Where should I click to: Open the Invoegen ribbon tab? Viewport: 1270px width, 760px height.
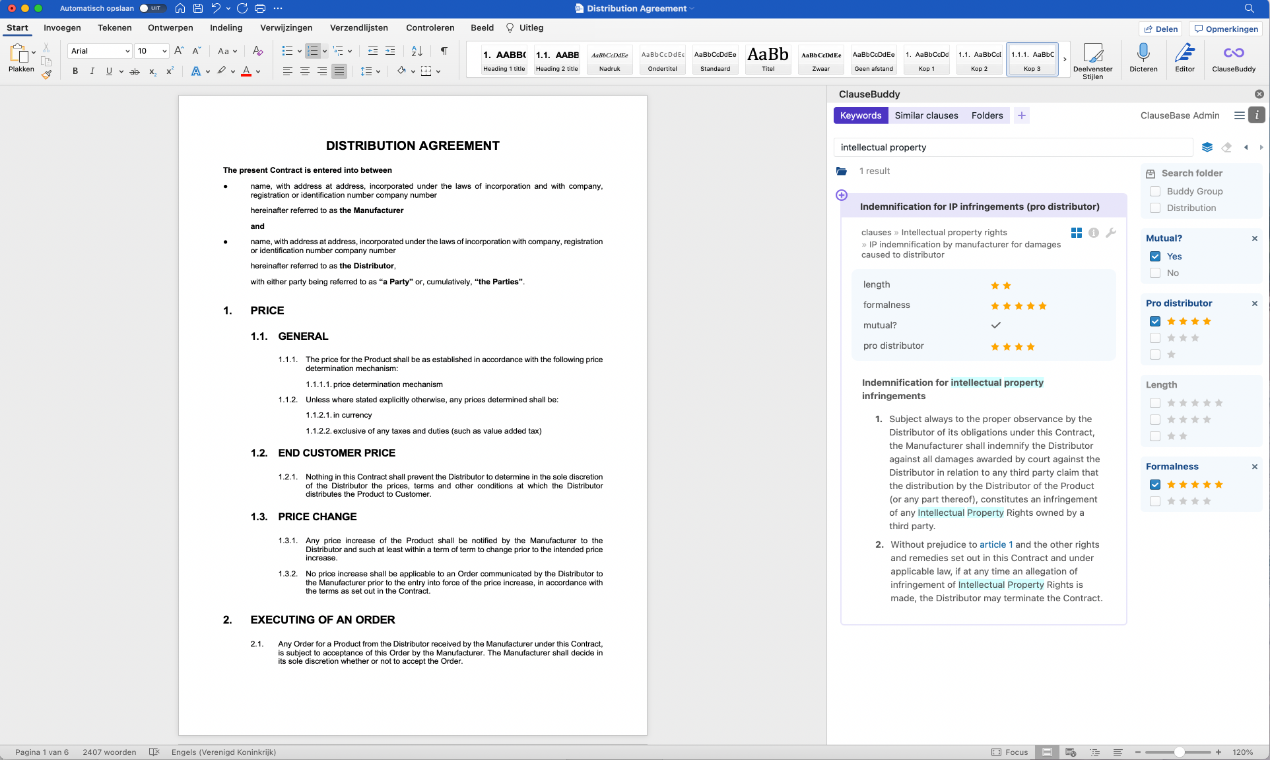[x=62, y=28]
